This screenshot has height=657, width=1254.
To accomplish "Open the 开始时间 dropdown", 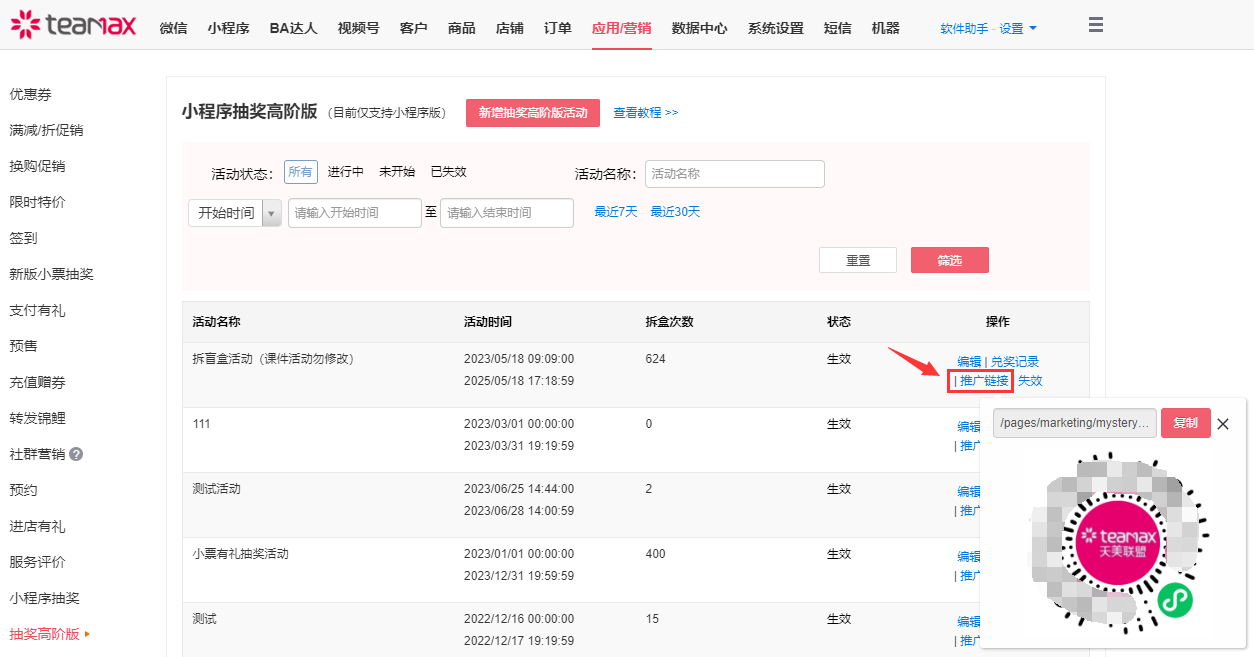I will tap(235, 213).
